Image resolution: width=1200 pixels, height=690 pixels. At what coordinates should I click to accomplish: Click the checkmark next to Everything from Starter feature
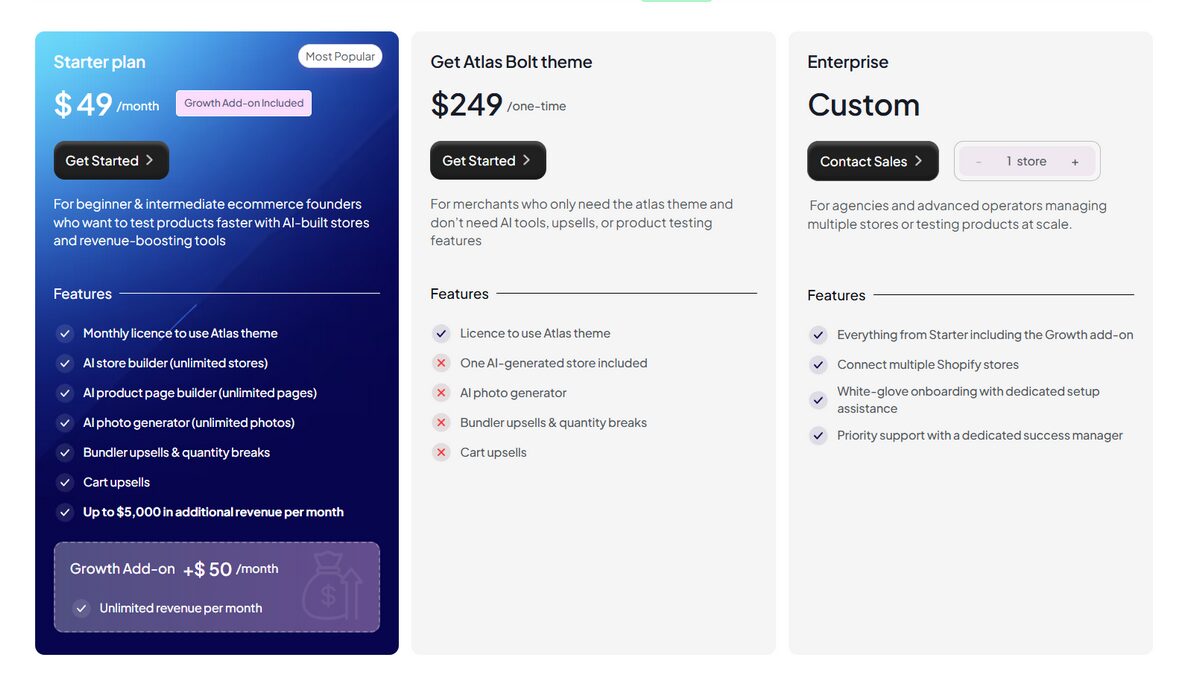818,334
